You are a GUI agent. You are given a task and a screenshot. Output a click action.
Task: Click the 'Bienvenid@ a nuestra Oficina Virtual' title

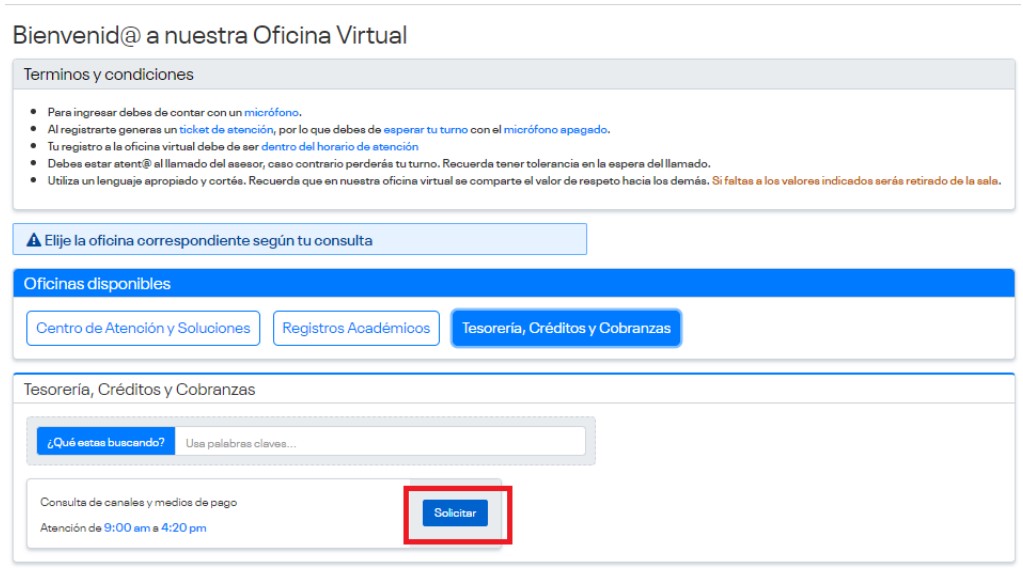[210, 35]
